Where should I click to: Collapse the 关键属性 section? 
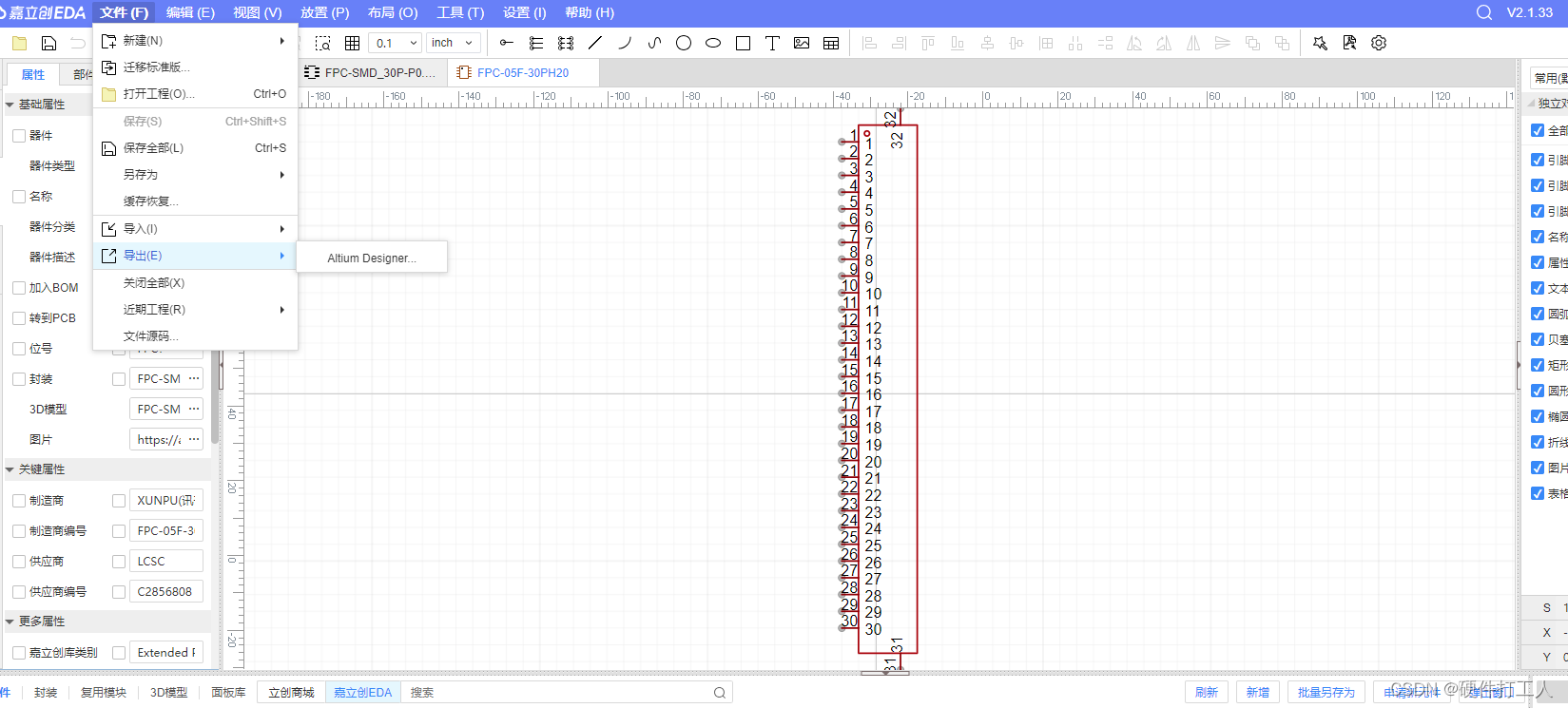point(10,469)
